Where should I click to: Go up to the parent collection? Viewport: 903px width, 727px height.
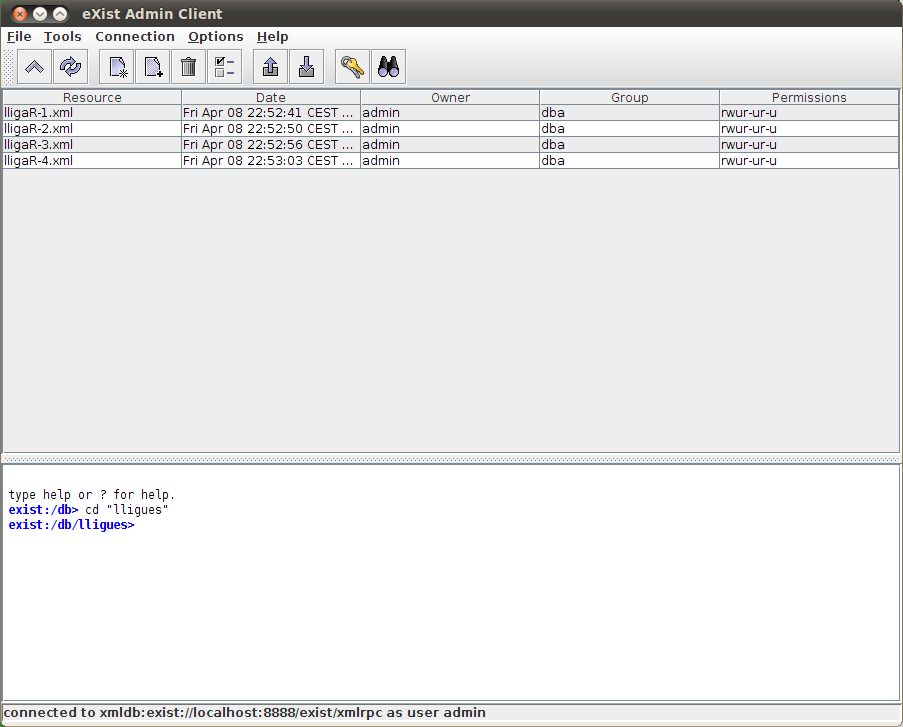click(x=34, y=67)
